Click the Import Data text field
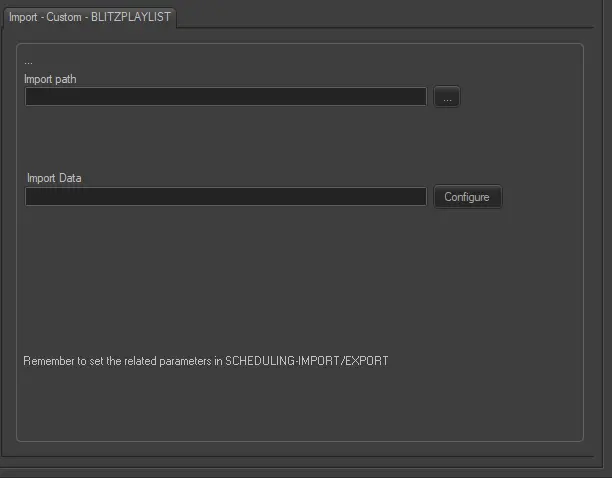 click(226, 197)
